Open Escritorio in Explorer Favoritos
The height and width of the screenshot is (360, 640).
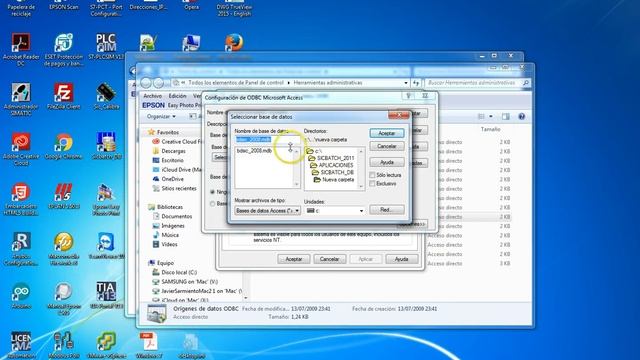[172, 160]
